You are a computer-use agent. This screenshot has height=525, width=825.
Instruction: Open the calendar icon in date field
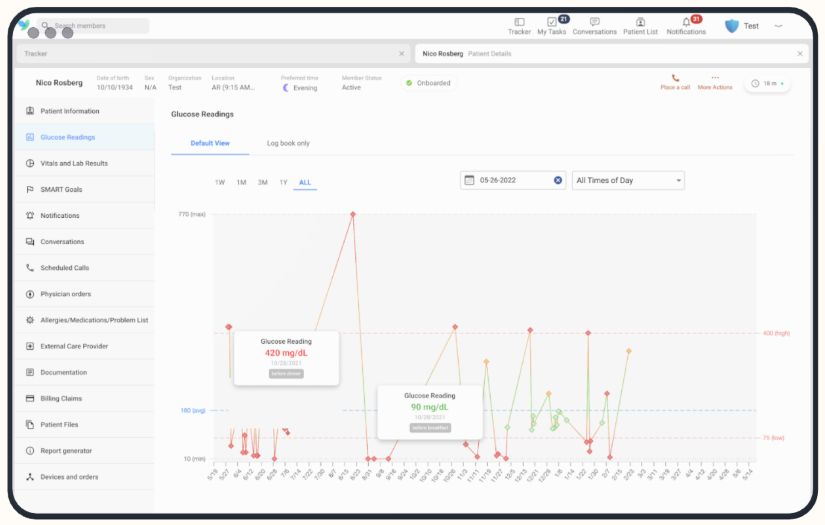(469, 180)
